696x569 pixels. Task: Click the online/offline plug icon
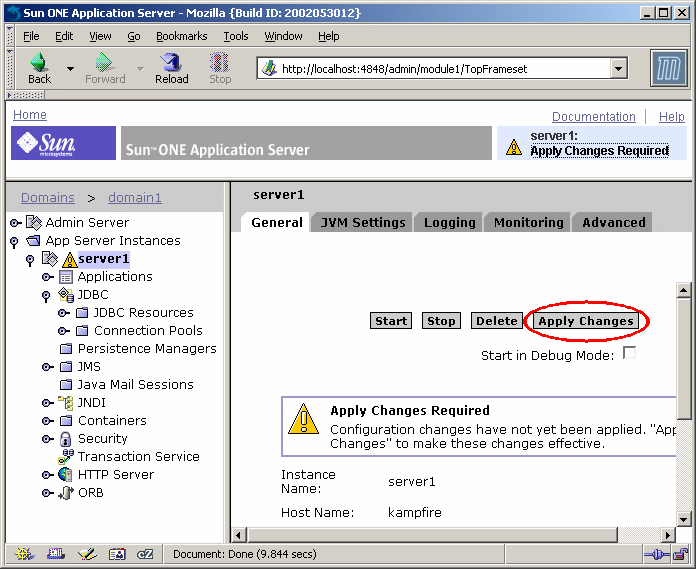pyautogui.click(x=657, y=554)
